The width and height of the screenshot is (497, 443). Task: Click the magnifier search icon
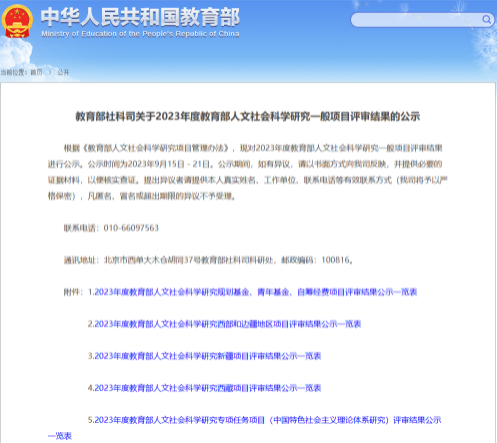coord(487,20)
